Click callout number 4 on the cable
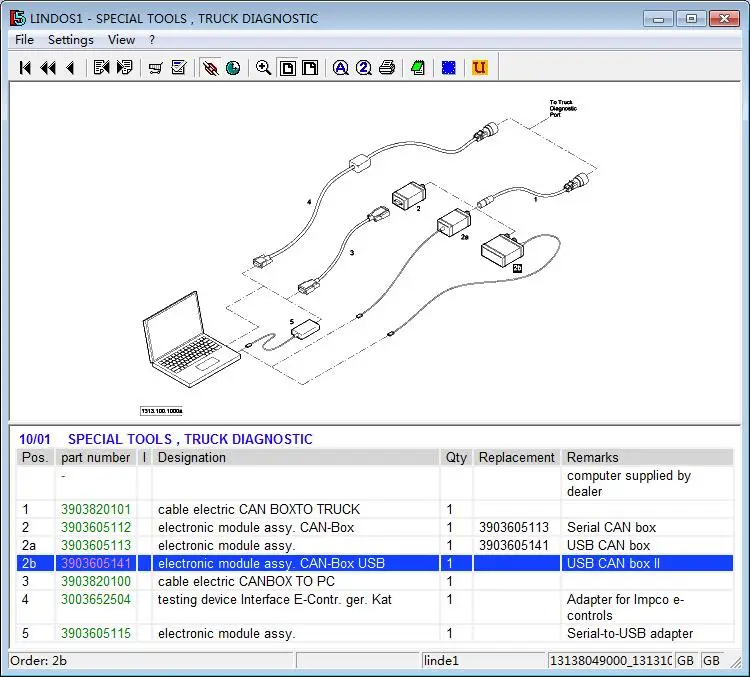 [309, 202]
